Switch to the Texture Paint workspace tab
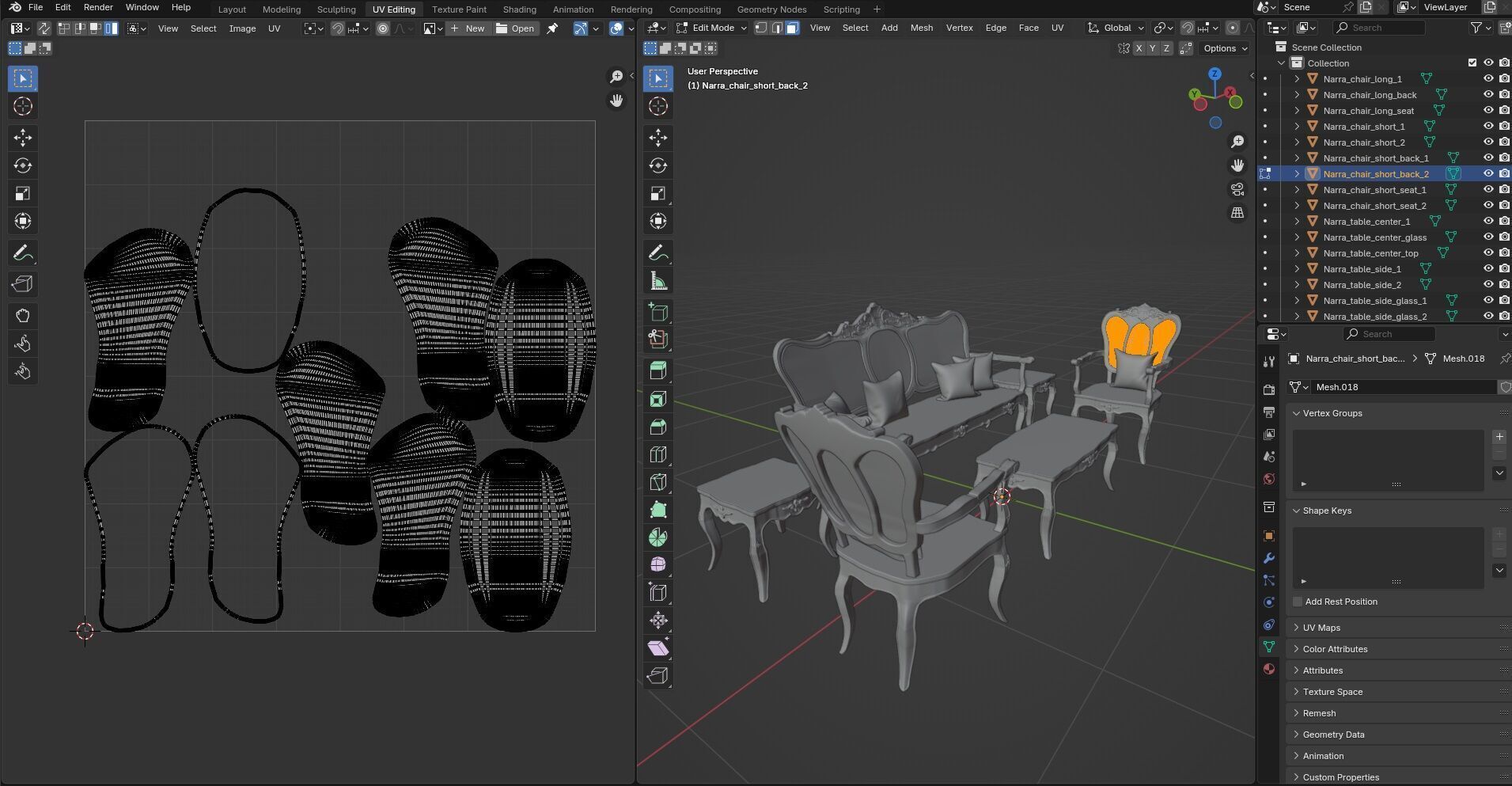The width and height of the screenshot is (1512, 786). click(x=459, y=9)
